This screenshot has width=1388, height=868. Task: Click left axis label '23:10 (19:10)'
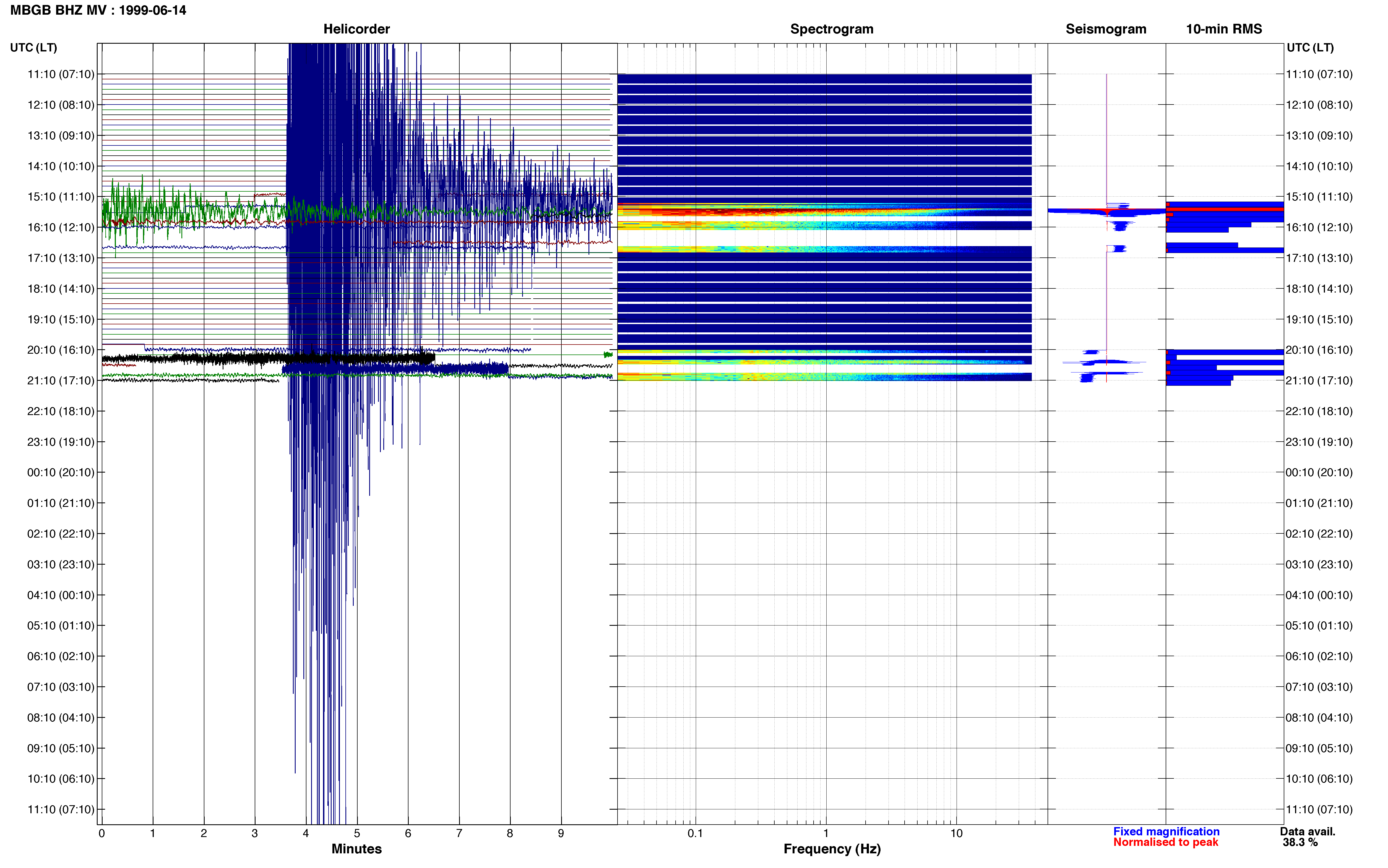click(x=61, y=442)
